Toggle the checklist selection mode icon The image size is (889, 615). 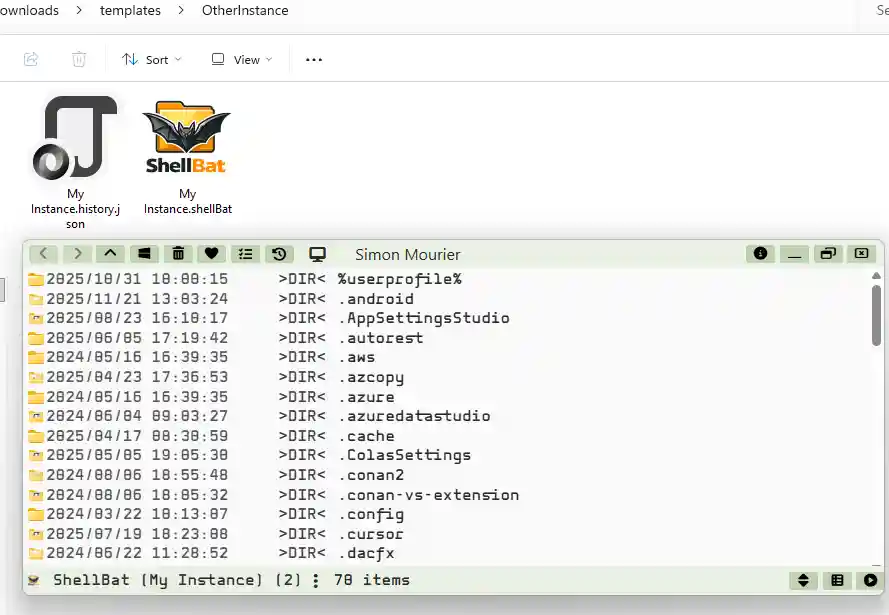245,254
